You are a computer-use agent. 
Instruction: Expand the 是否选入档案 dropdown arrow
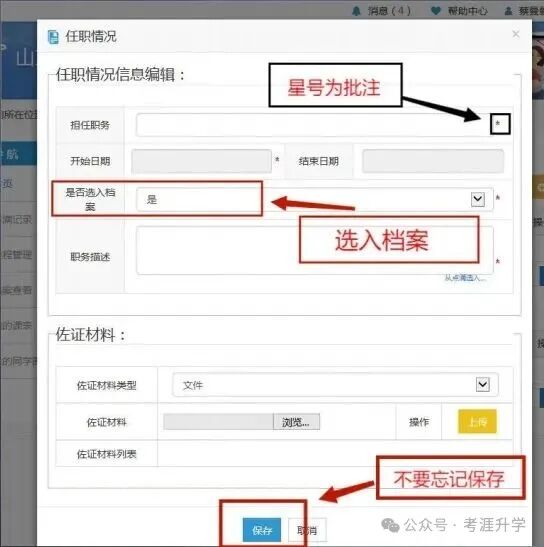pos(478,199)
